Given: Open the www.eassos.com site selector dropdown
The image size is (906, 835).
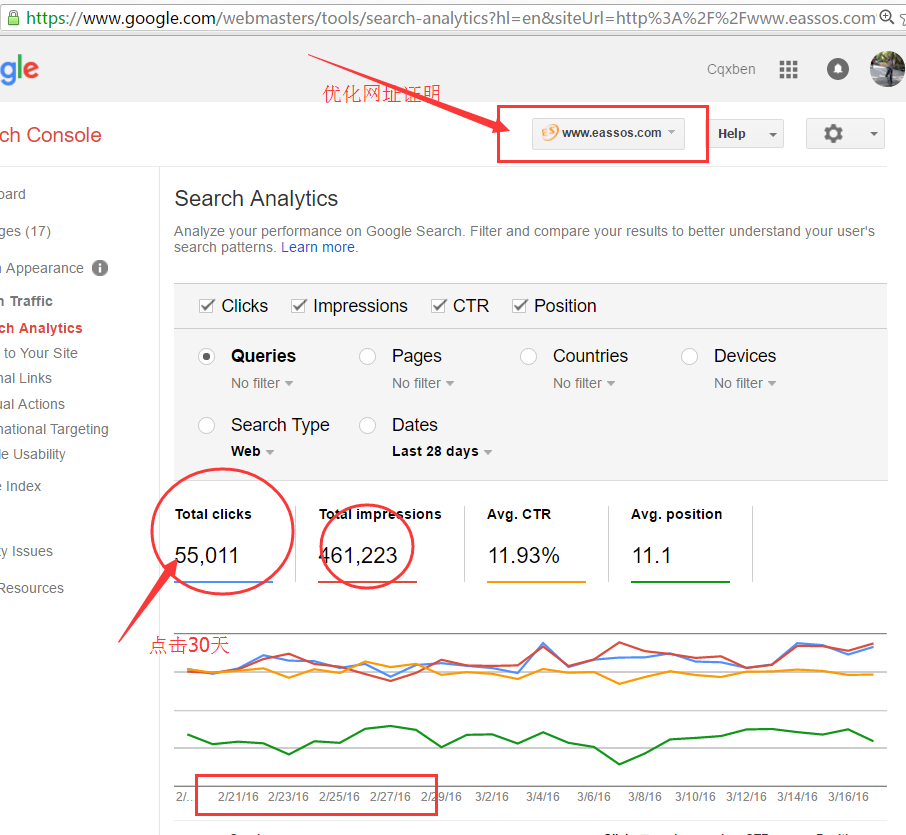Looking at the screenshot, I should point(608,133).
